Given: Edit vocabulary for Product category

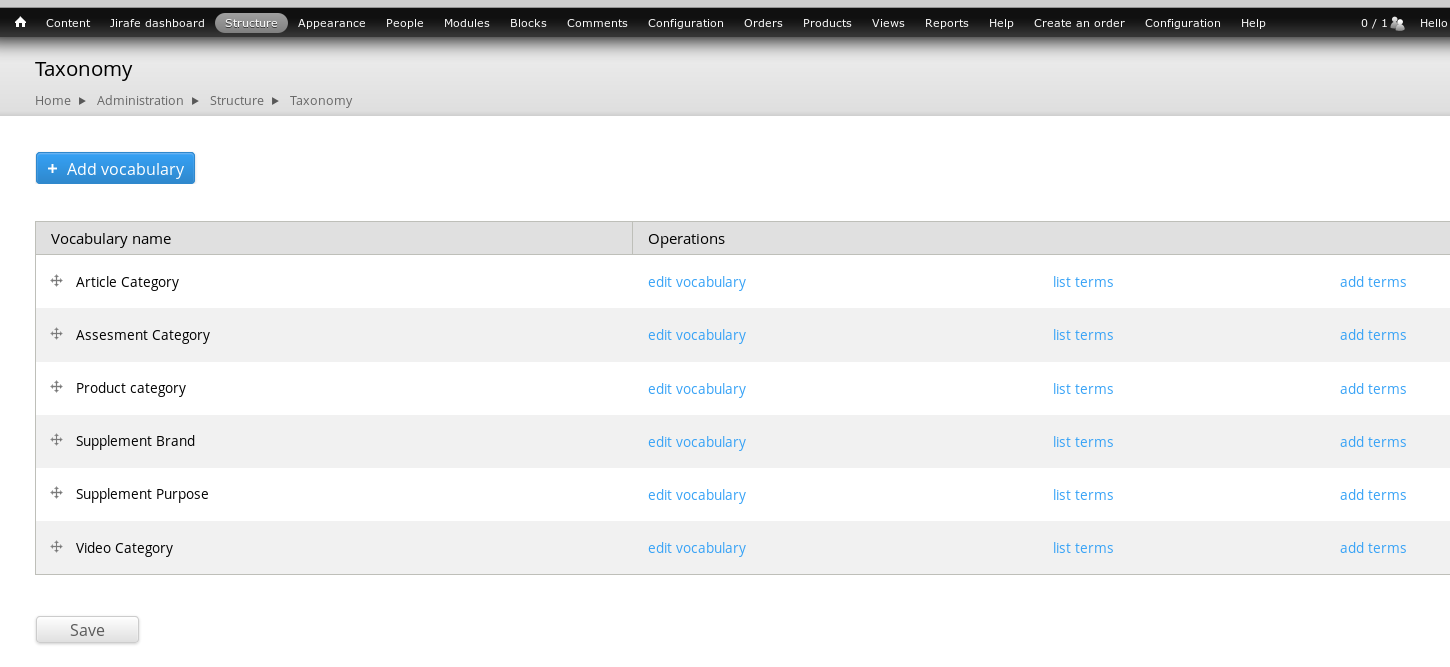Looking at the screenshot, I should [x=697, y=389].
